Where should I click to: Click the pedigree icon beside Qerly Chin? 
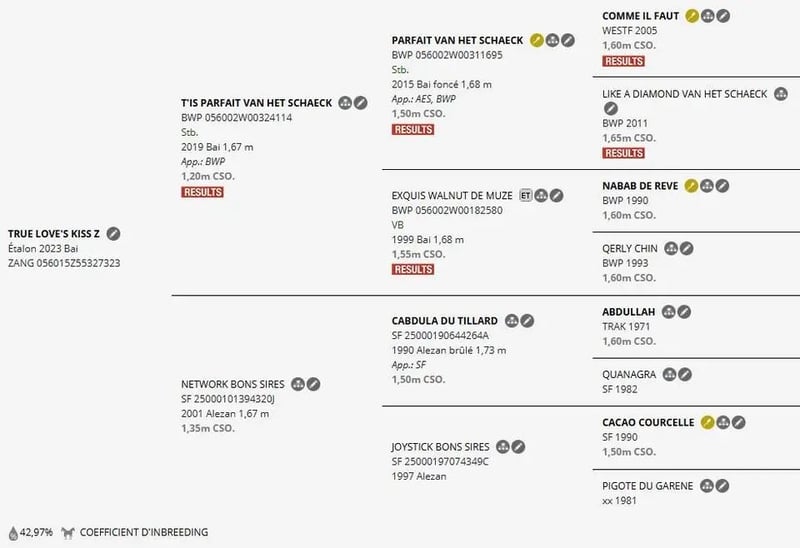click(671, 248)
